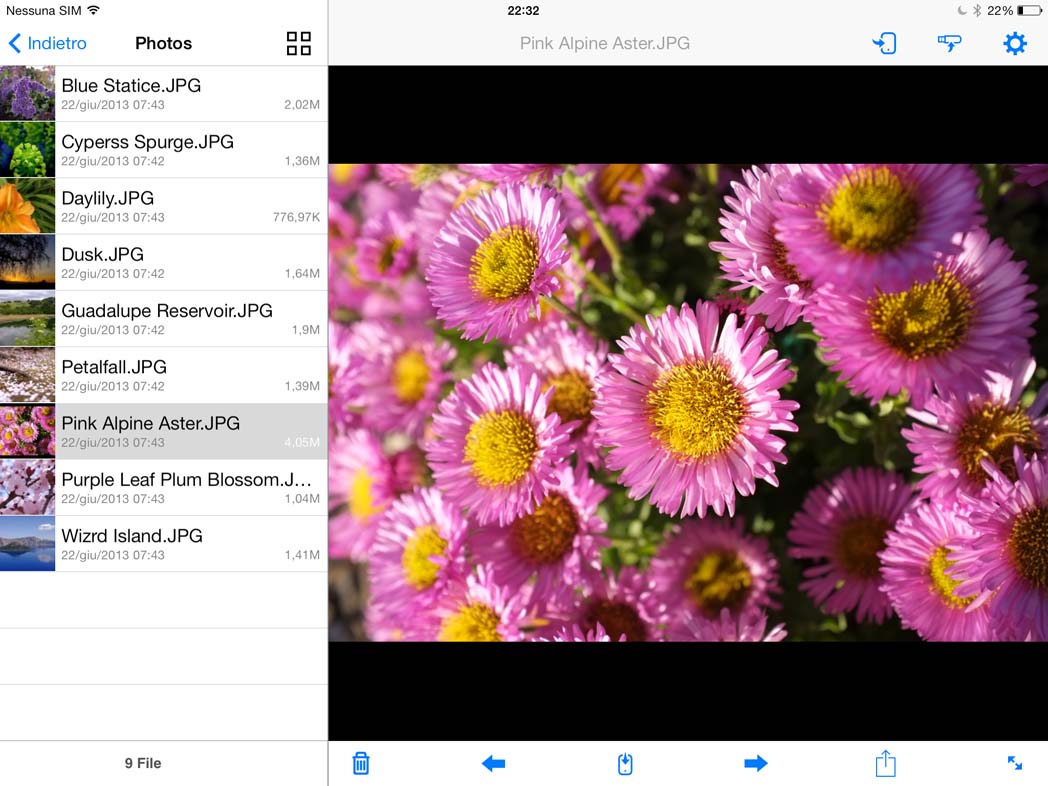This screenshot has height=786, width=1048.
Task: Tap the Photos header title
Action: pyautogui.click(x=163, y=43)
